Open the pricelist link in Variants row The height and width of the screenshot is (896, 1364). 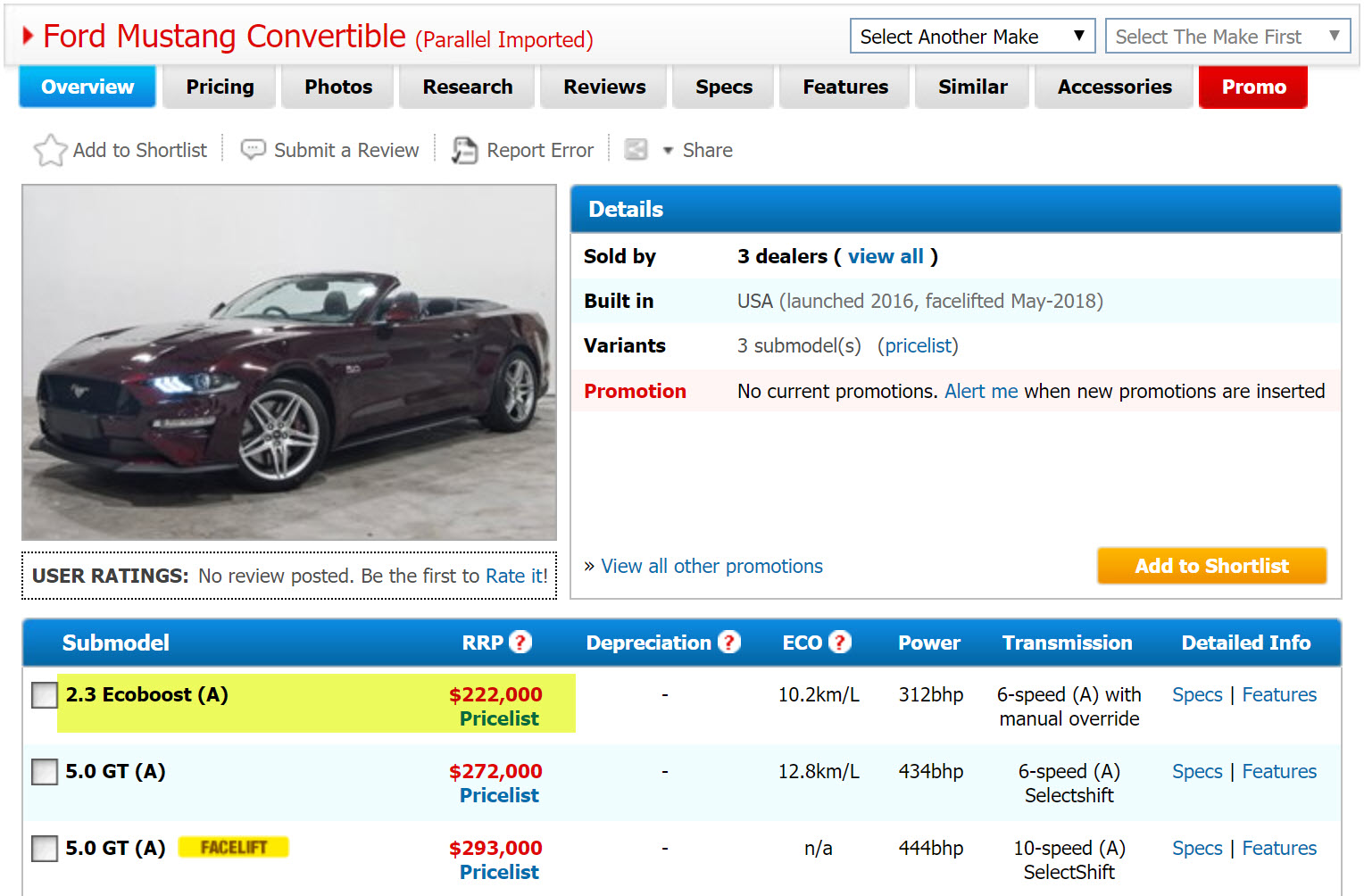point(918,345)
